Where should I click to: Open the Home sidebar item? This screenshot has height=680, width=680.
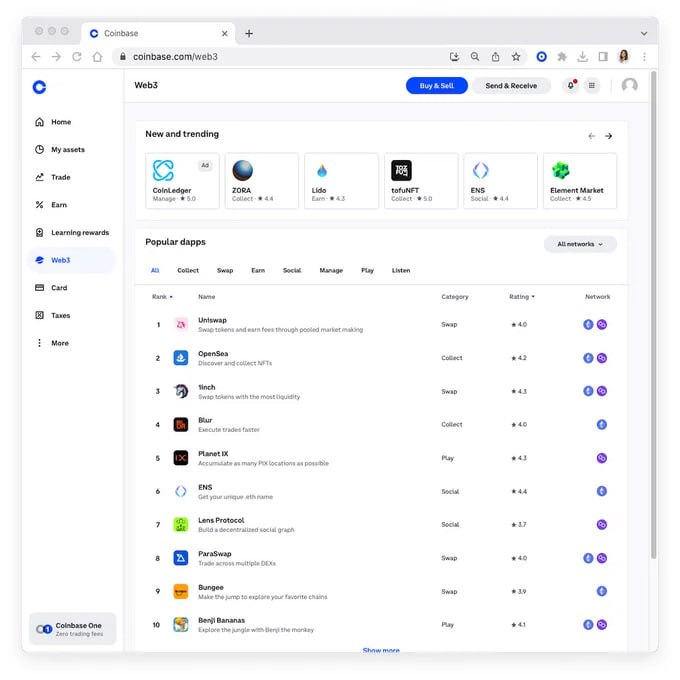[72, 122]
